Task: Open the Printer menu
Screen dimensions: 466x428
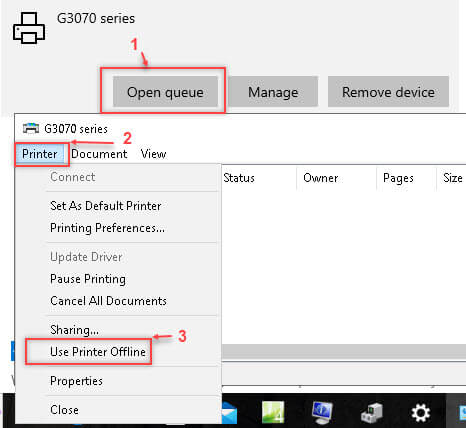Action: [x=40, y=154]
